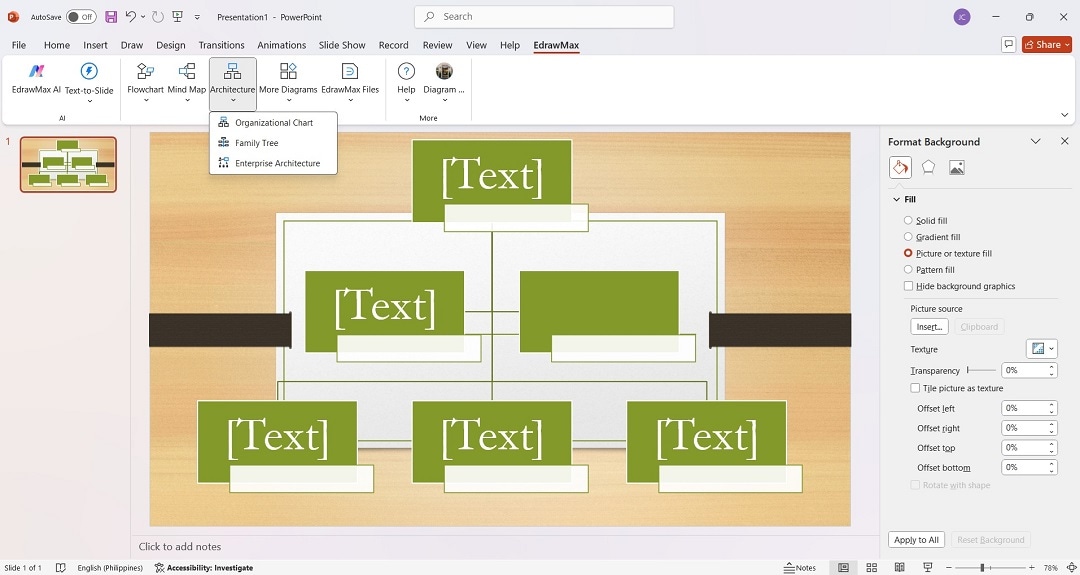Click the Offset right value field
This screenshot has width=1080, height=575.
coord(1025,428)
